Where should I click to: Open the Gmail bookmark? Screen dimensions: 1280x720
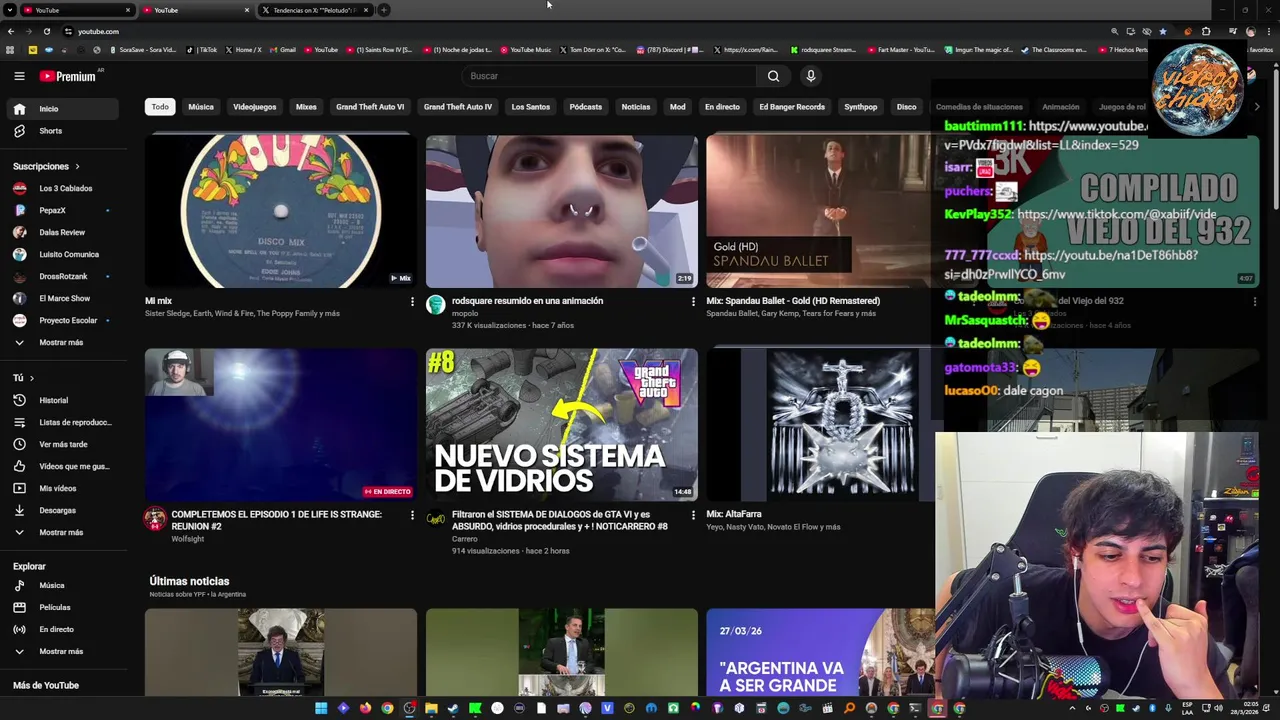click(x=282, y=50)
